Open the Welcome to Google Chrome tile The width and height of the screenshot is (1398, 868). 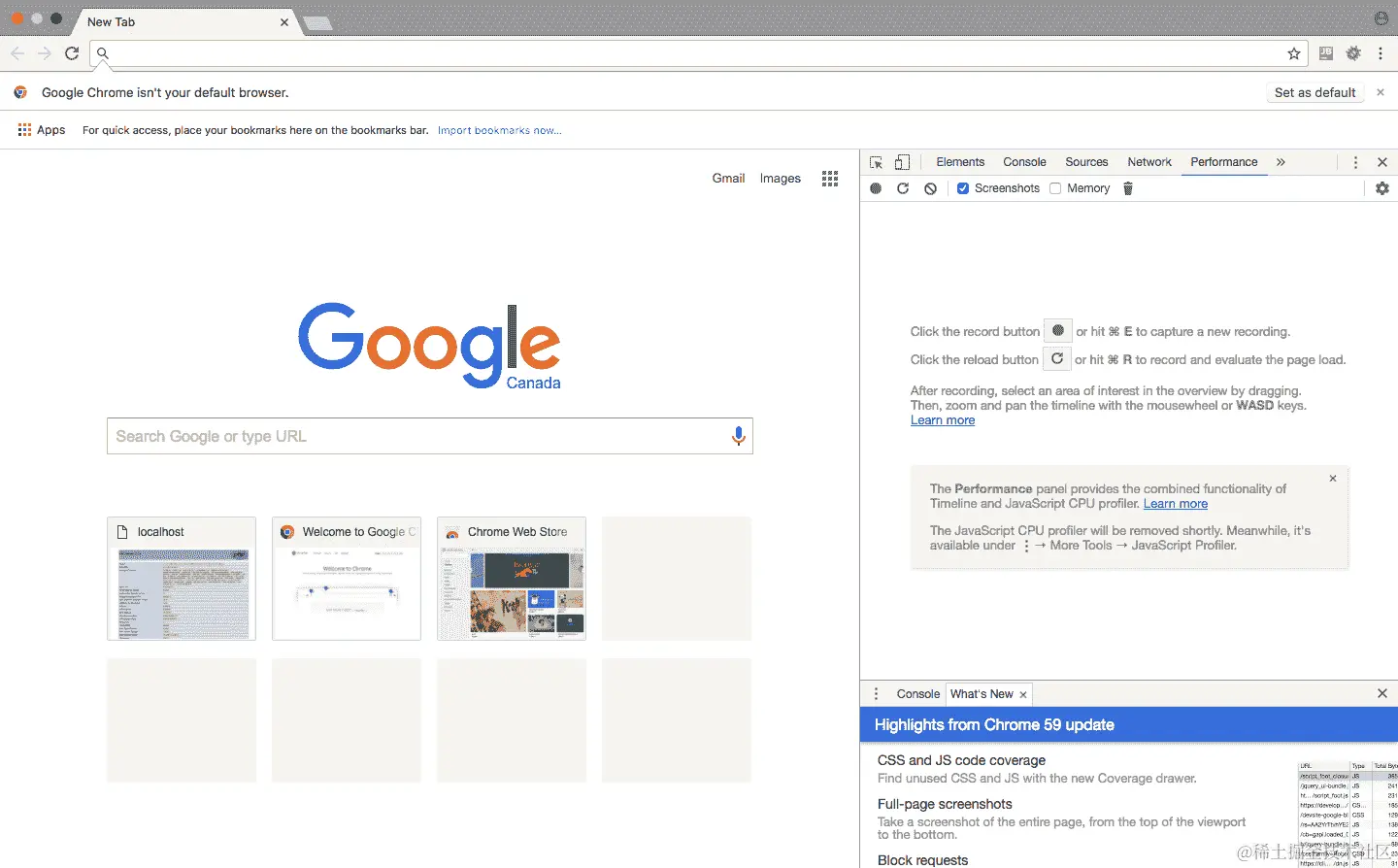coord(347,579)
